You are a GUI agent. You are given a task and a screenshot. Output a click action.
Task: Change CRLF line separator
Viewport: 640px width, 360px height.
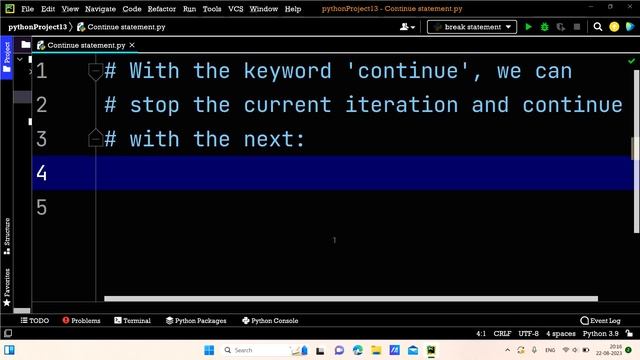(502, 333)
